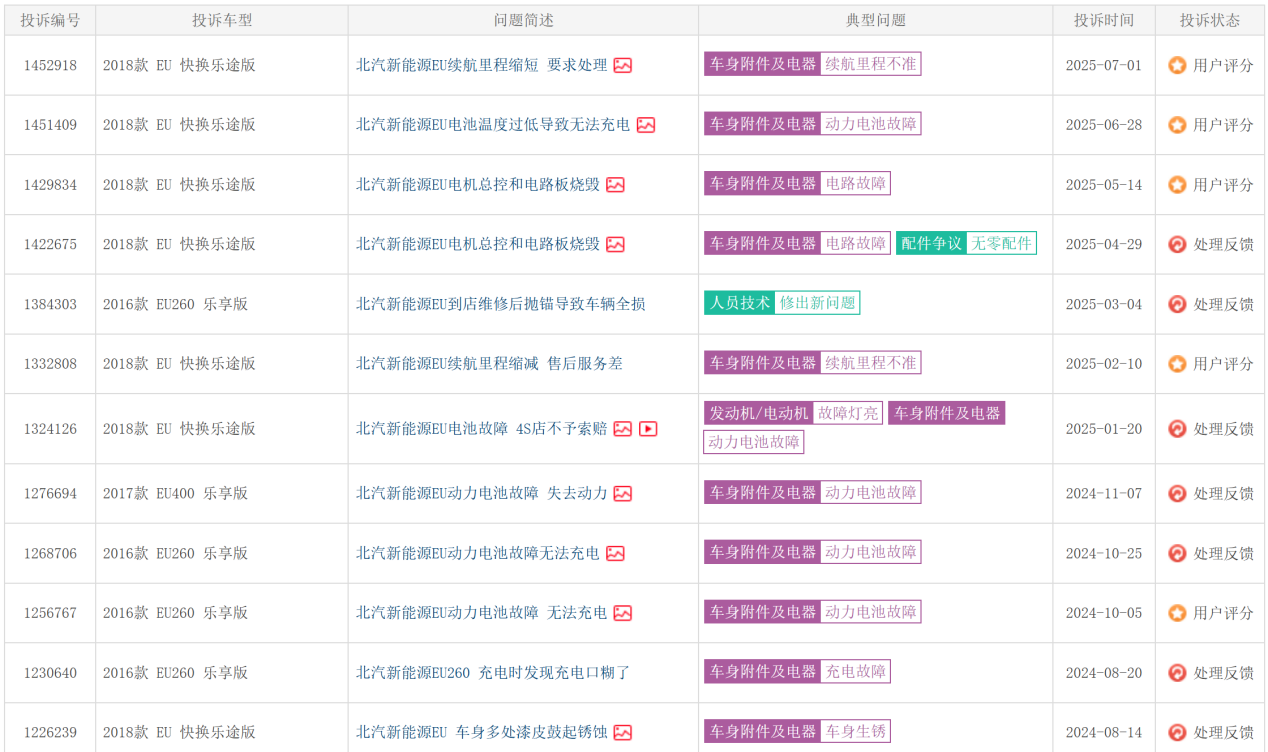Click image icon in complaint 1268706 row
The width and height of the screenshot is (1268, 752).
pyautogui.click(x=615, y=553)
